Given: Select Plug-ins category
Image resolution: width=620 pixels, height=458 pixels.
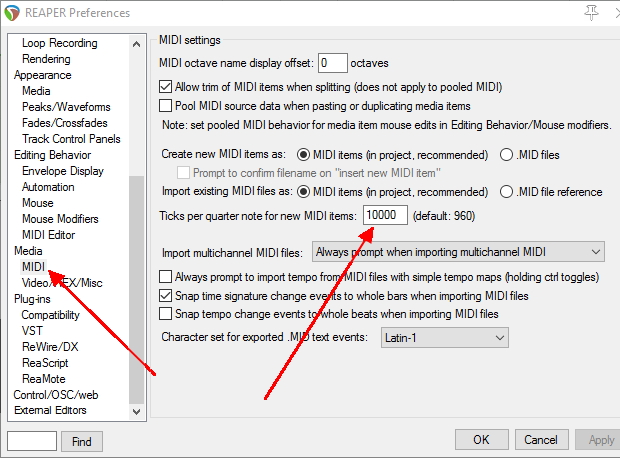Looking at the screenshot, I should point(32,299).
